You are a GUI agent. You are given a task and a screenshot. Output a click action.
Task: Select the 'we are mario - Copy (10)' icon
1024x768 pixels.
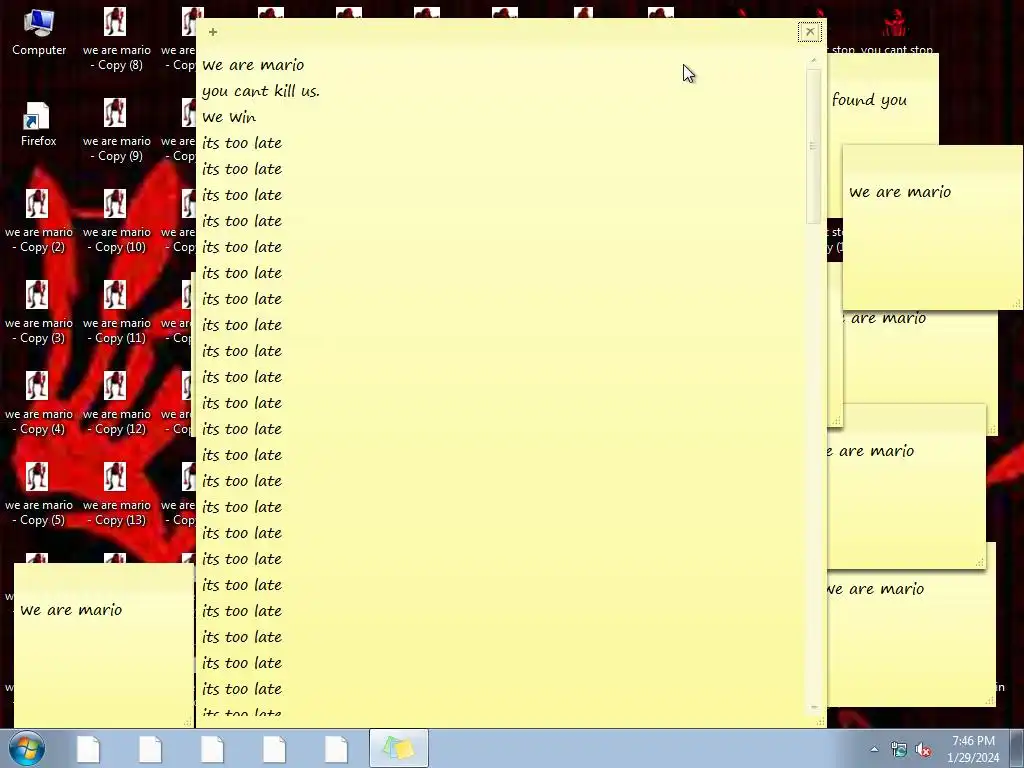pyautogui.click(x=116, y=221)
